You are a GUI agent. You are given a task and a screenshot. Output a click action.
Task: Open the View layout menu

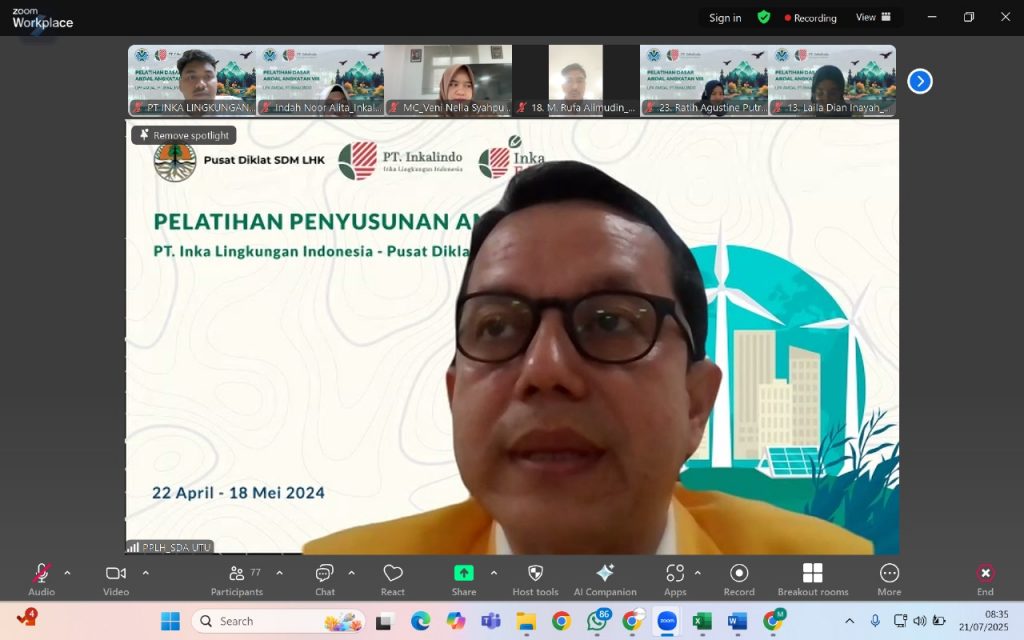pyautogui.click(x=873, y=17)
